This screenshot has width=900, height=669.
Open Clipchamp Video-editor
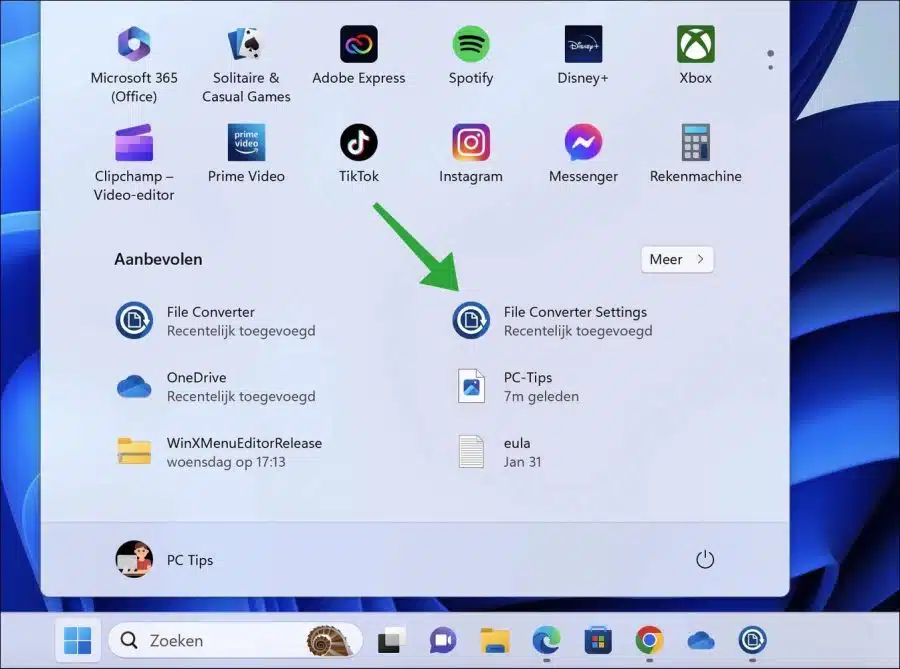134,162
